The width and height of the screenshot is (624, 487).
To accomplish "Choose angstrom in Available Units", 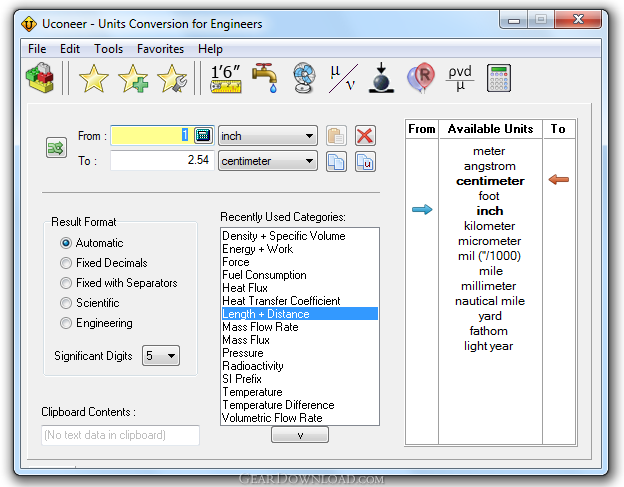I will click(489, 166).
